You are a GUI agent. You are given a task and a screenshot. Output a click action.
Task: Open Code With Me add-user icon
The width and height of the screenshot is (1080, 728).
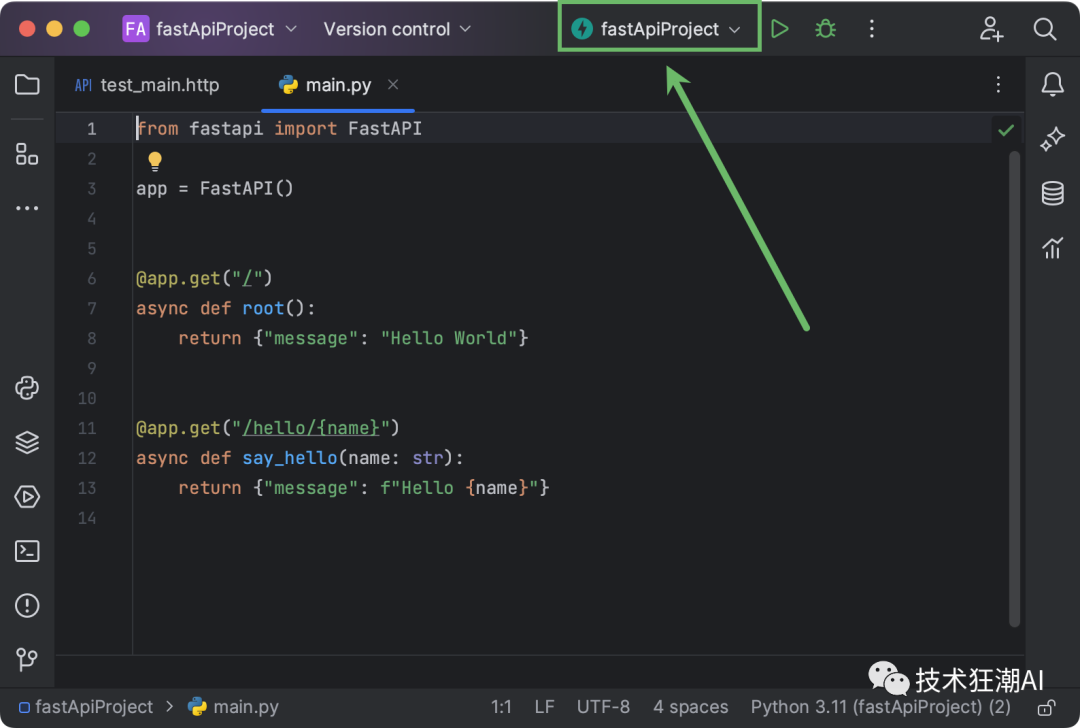[x=990, y=29]
